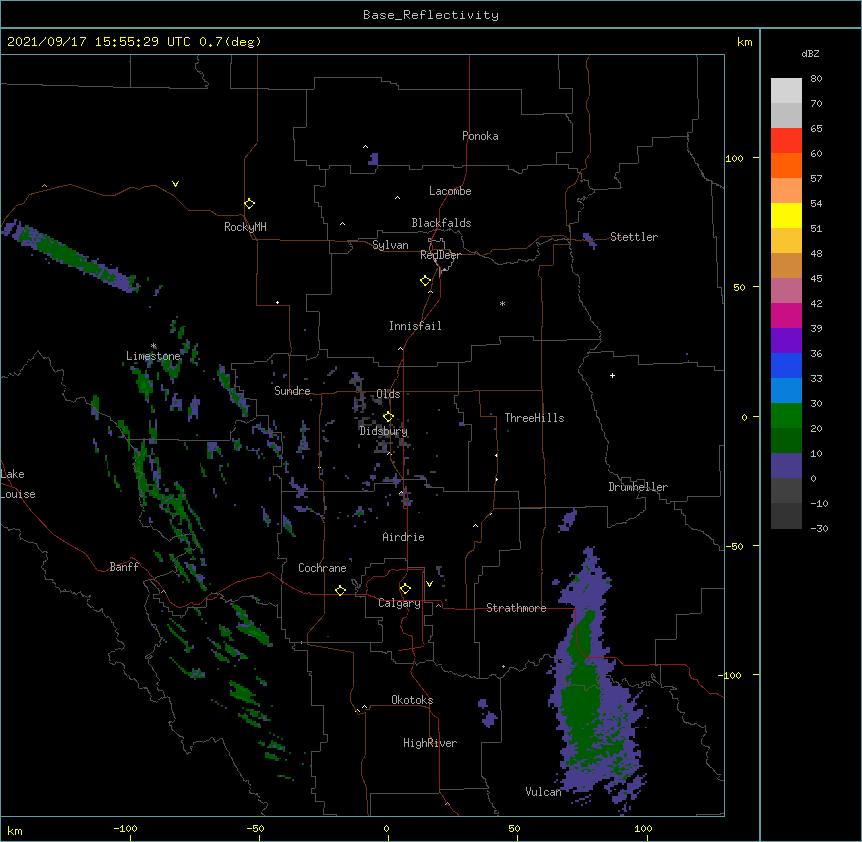Click the yellow 54 dBZ color swatch
Image resolution: width=862 pixels, height=842 pixels.
(x=786, y=215)
